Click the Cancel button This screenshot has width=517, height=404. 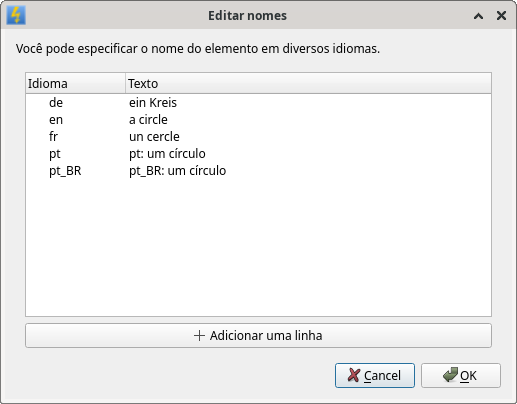375,375
